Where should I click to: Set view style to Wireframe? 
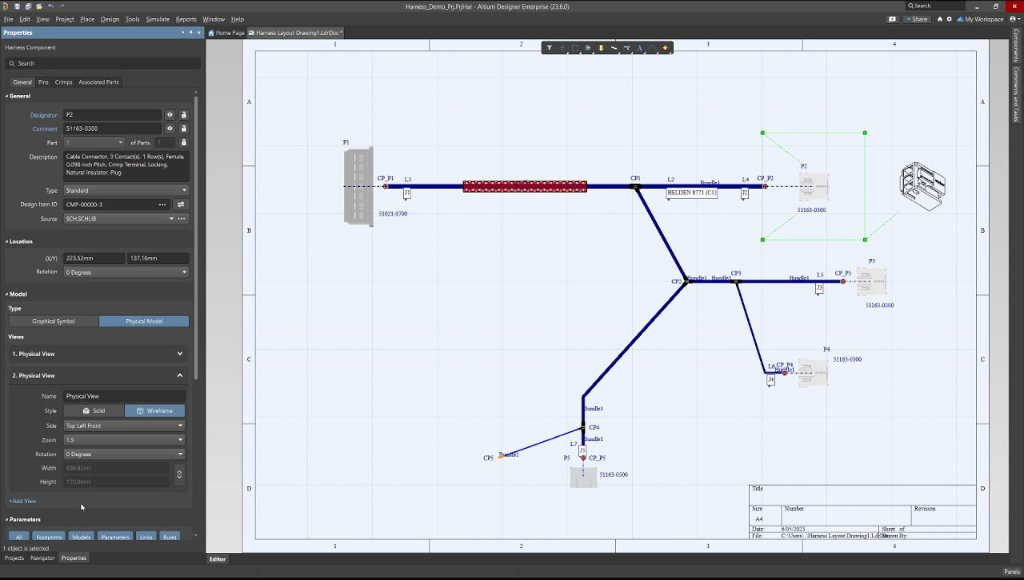tap(155, 411)
